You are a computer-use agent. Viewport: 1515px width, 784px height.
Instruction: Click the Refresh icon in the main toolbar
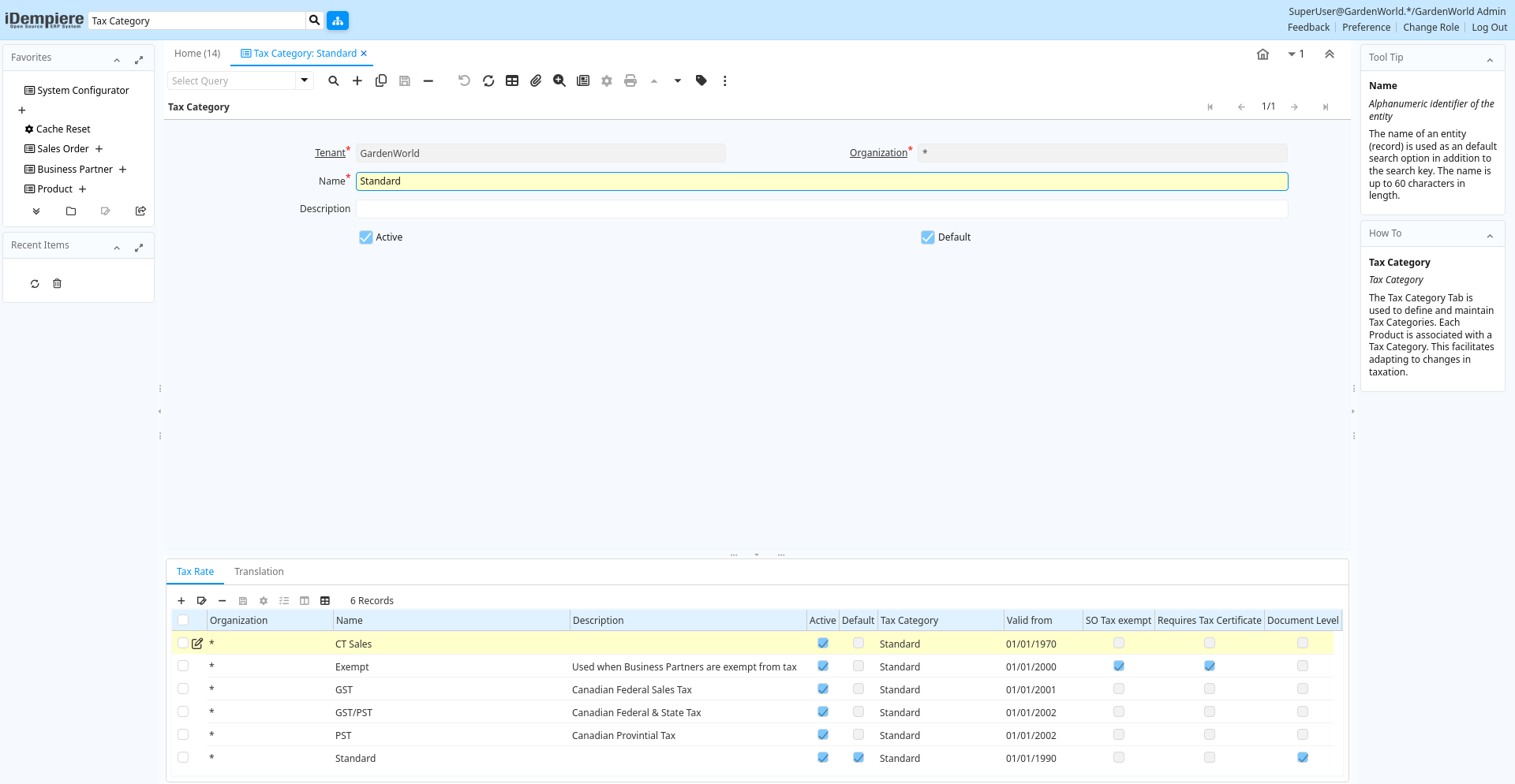(x=488, y=80)
